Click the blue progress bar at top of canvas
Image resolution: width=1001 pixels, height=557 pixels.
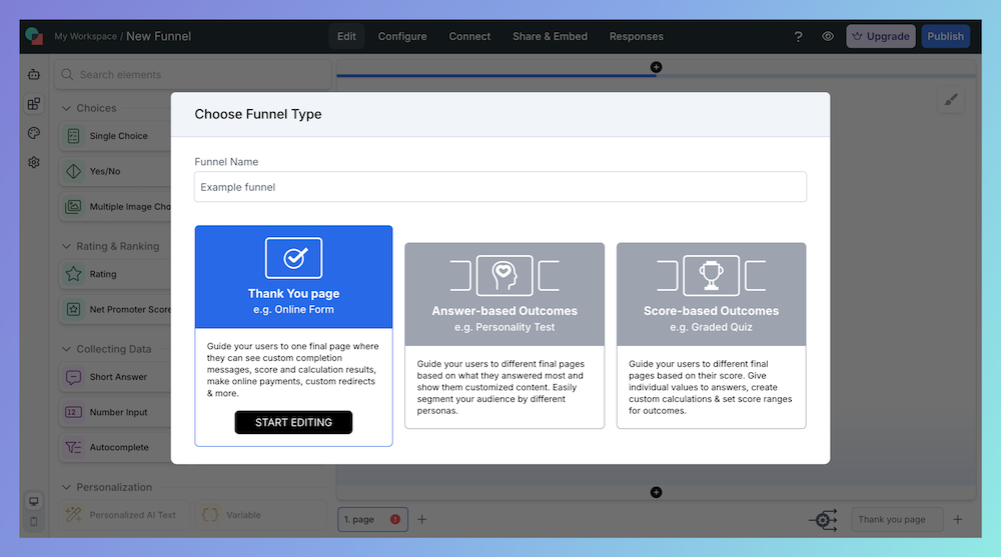(x=496, y=75)
